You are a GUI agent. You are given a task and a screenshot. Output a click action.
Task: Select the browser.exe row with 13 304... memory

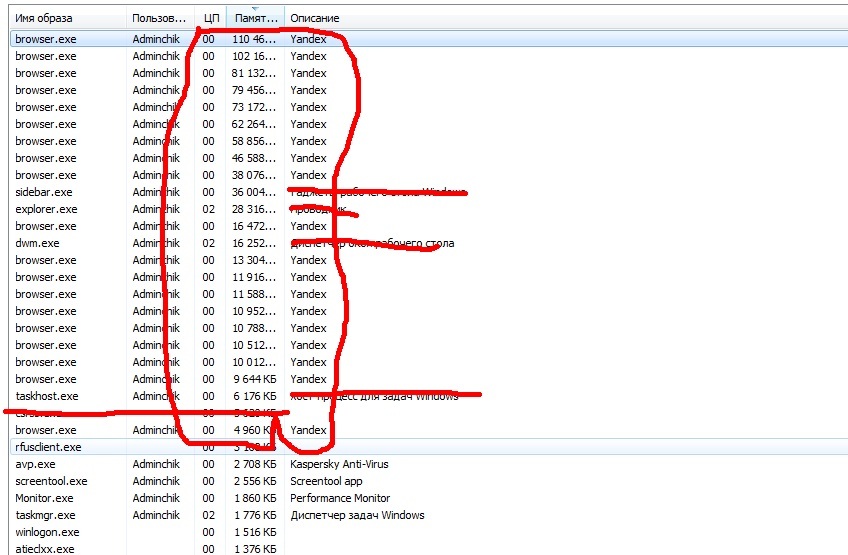(x=429, y=260)
